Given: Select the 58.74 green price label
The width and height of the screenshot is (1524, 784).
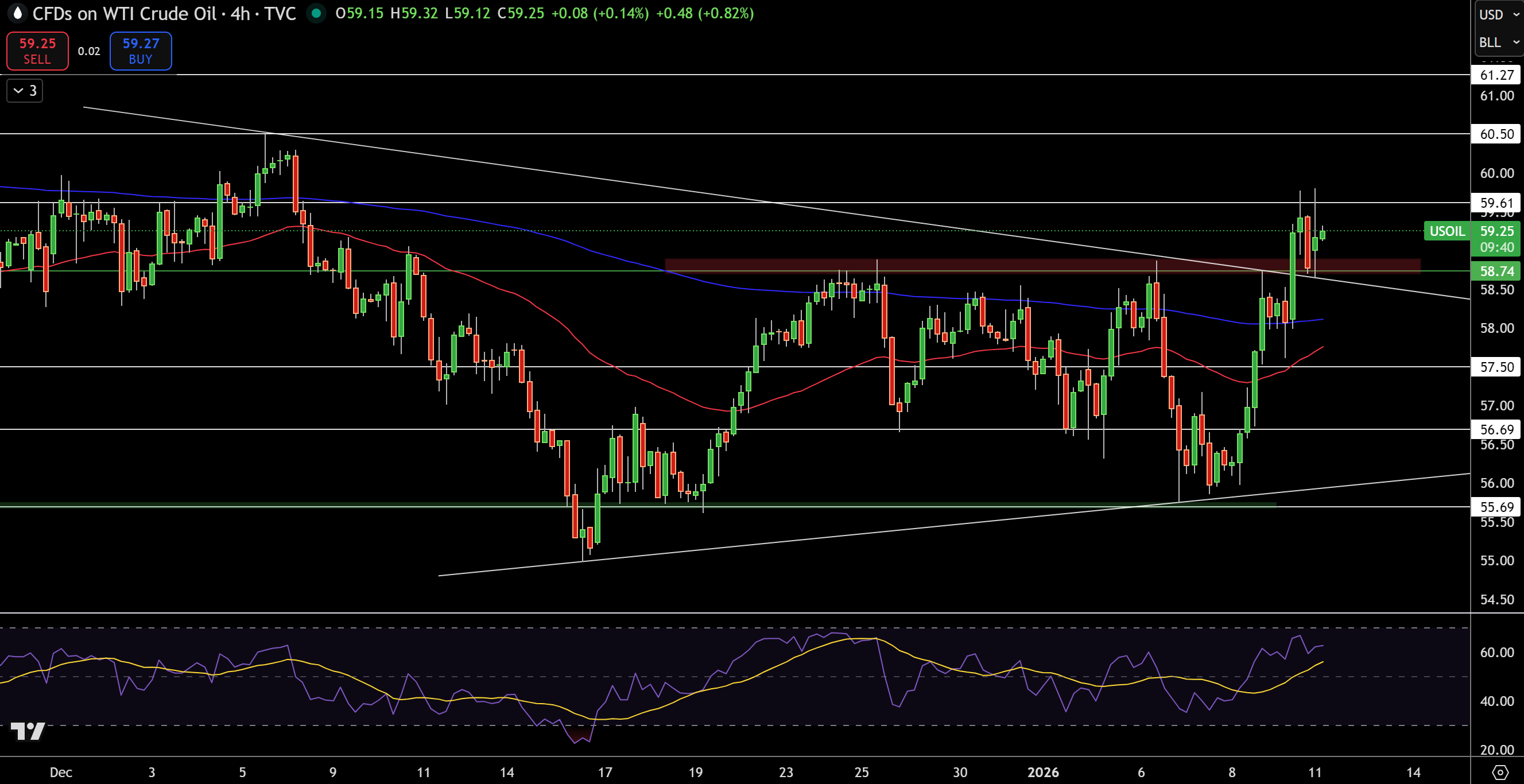Looking at the screenshot, I should [1496, 271].
